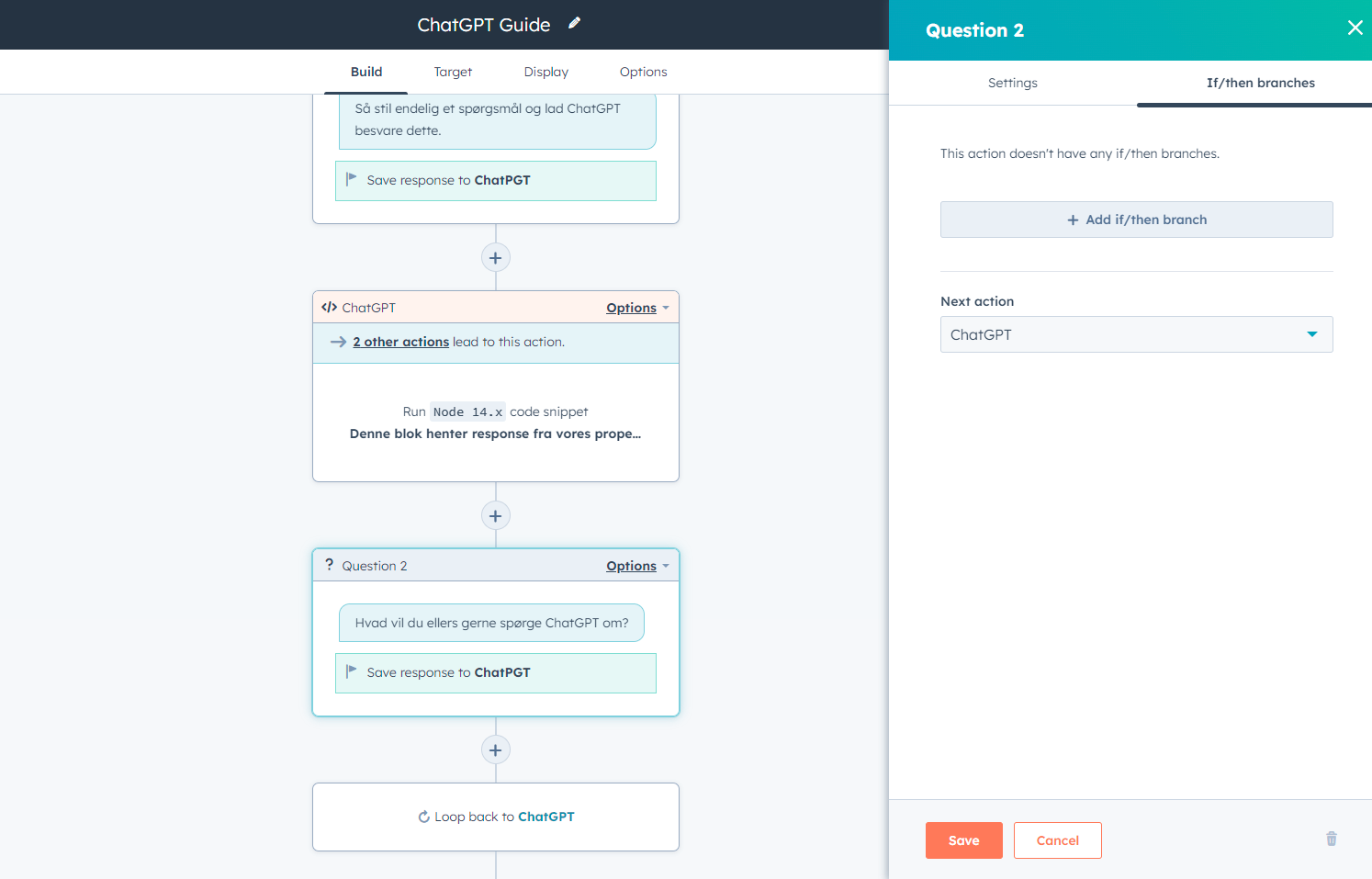Image resolution: width=1372 pixels, height=879 pixels.
Task: Open Options dropdown on ChatGPT card
Action: [637, 308]
